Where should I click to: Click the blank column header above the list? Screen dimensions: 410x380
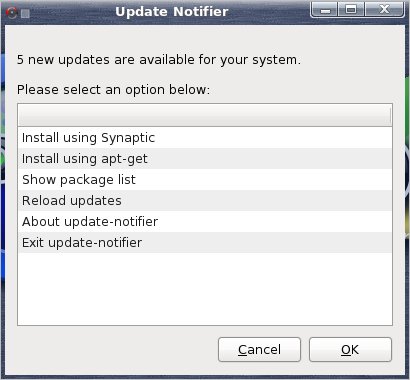point(204,115)
